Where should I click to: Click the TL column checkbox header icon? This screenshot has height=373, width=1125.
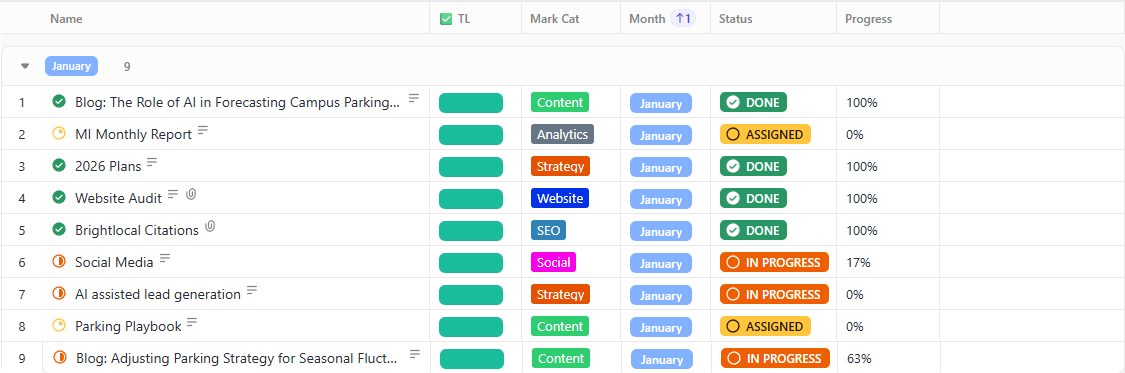446,19
